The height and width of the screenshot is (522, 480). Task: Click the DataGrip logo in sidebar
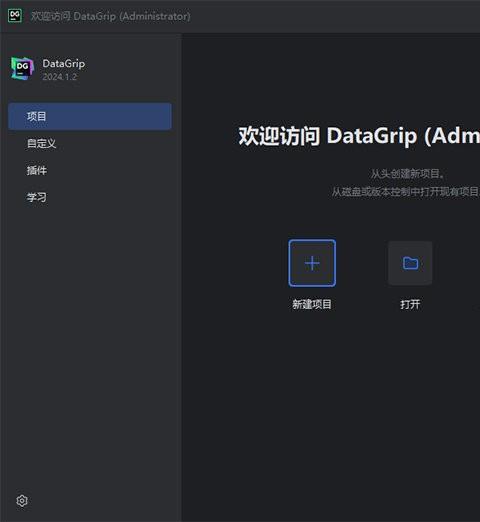pos(22,68)
